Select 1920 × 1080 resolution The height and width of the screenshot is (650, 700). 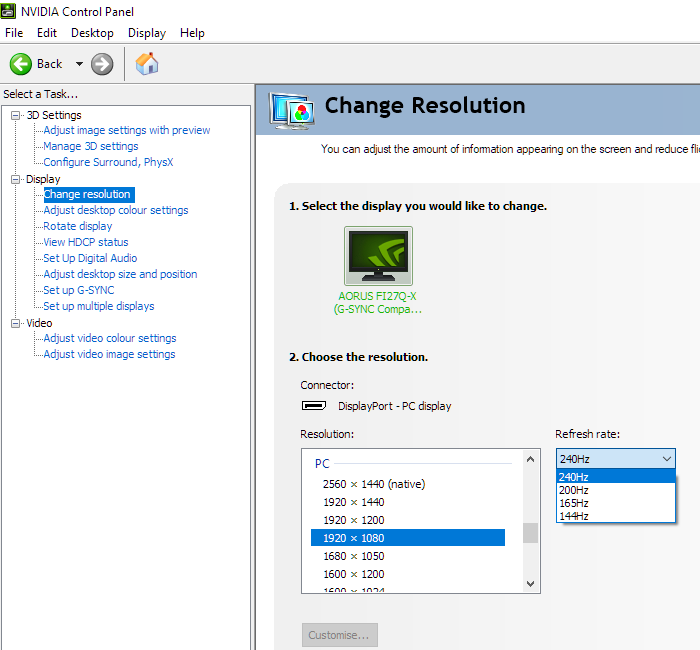click(x=408, y=538)
